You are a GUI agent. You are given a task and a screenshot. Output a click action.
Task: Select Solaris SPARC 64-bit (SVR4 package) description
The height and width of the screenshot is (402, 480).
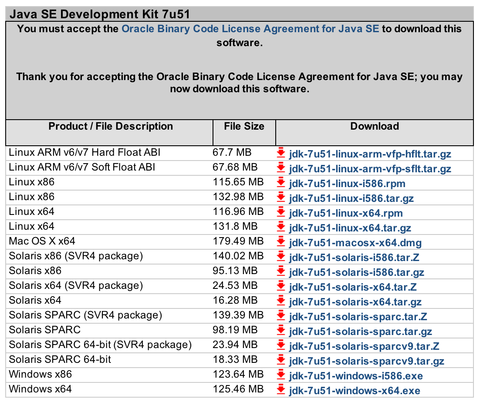100,345
